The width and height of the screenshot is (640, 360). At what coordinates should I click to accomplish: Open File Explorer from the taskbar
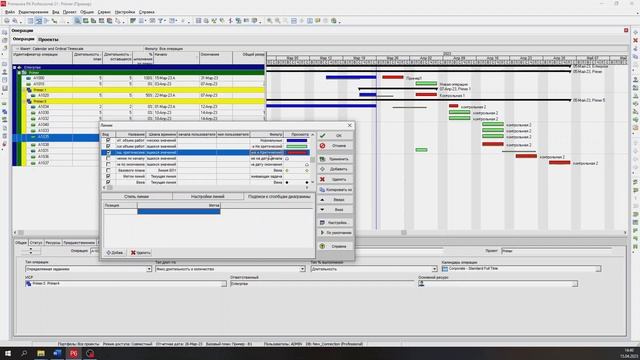tap(41, 353)
